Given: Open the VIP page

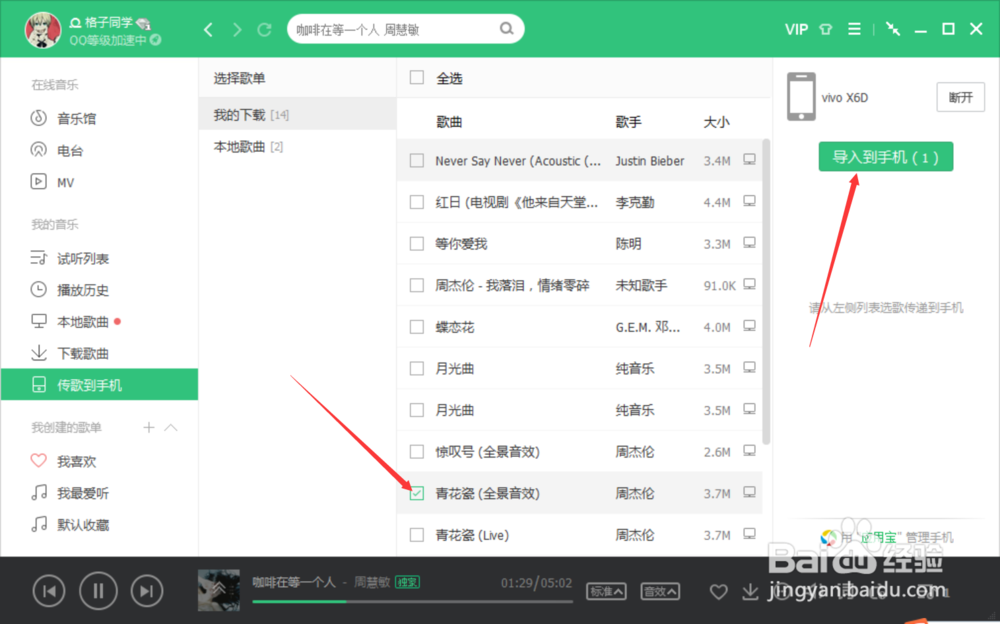Looking at the screenshot, I should click(x=796, y=29).
